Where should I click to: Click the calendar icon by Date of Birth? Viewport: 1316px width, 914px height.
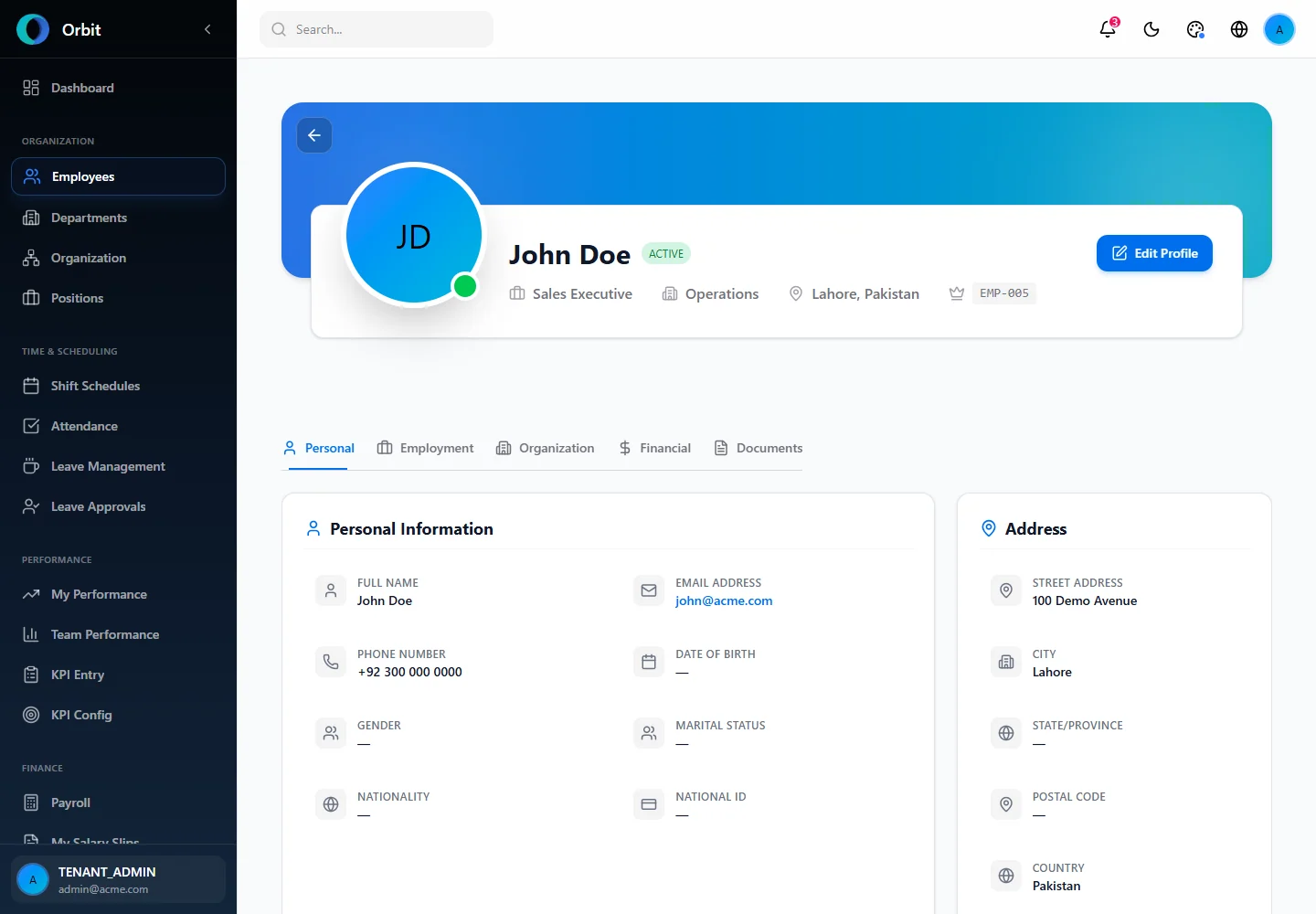coord(649,662)
